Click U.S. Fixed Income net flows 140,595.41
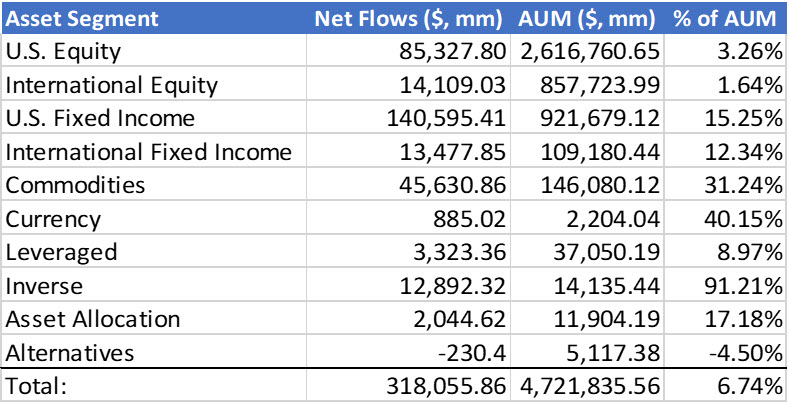The height and width of the screenshot is (403, 789). pyautogui.click(x=447, y=119)
